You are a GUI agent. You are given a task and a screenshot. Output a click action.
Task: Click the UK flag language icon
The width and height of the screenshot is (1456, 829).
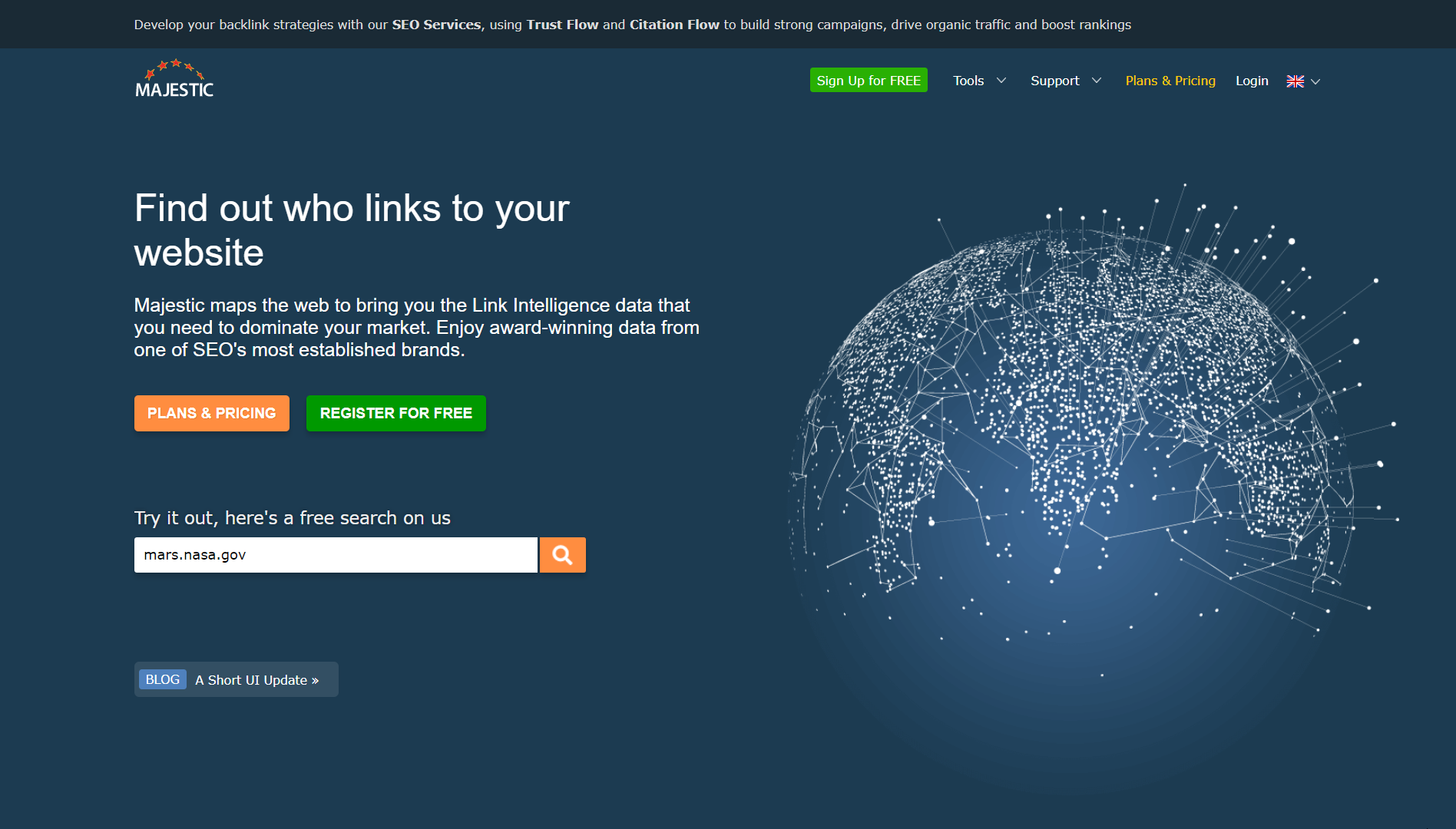point(1296,81)
